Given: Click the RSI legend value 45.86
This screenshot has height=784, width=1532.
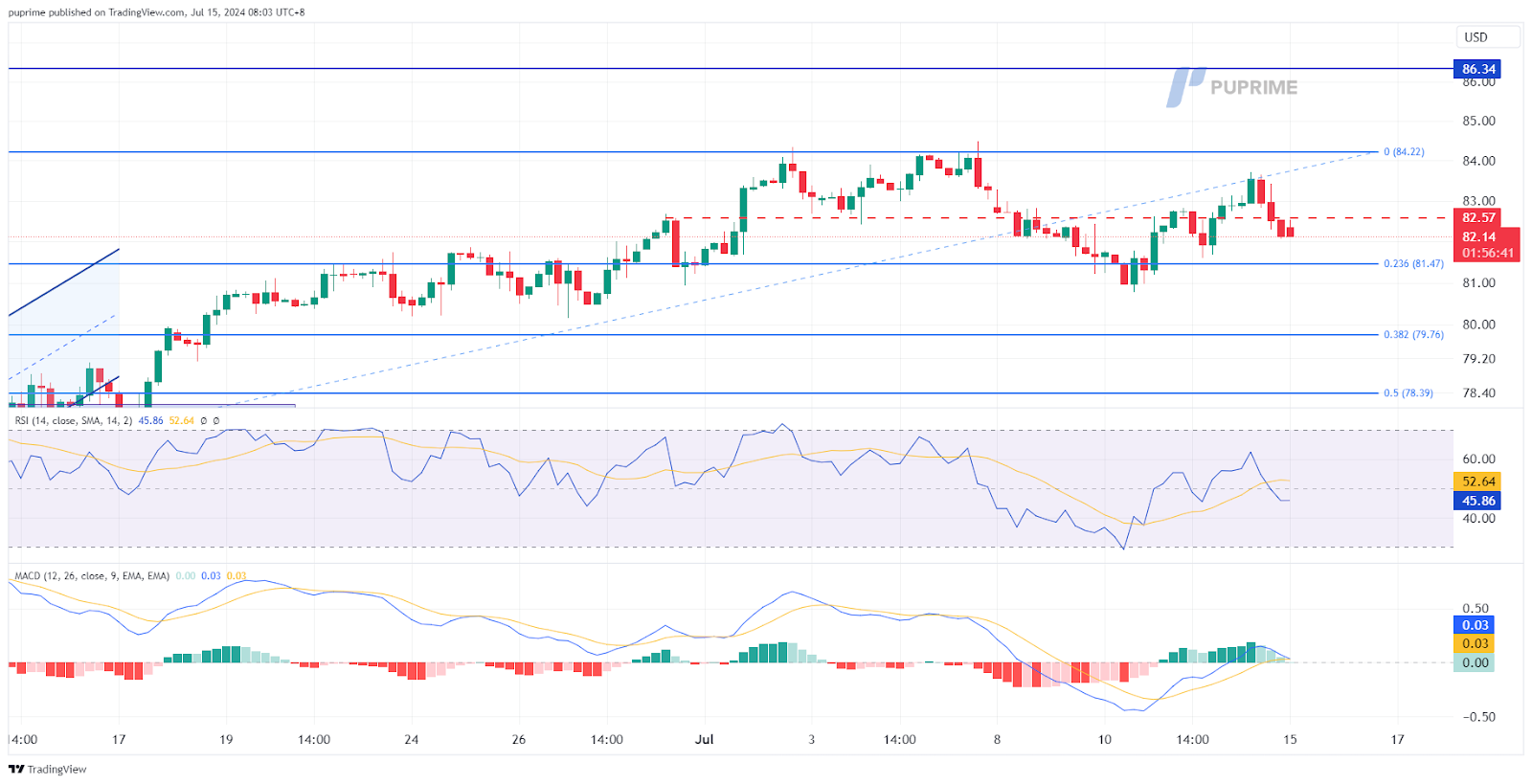Looking at the screenshot, I should 150,420.
